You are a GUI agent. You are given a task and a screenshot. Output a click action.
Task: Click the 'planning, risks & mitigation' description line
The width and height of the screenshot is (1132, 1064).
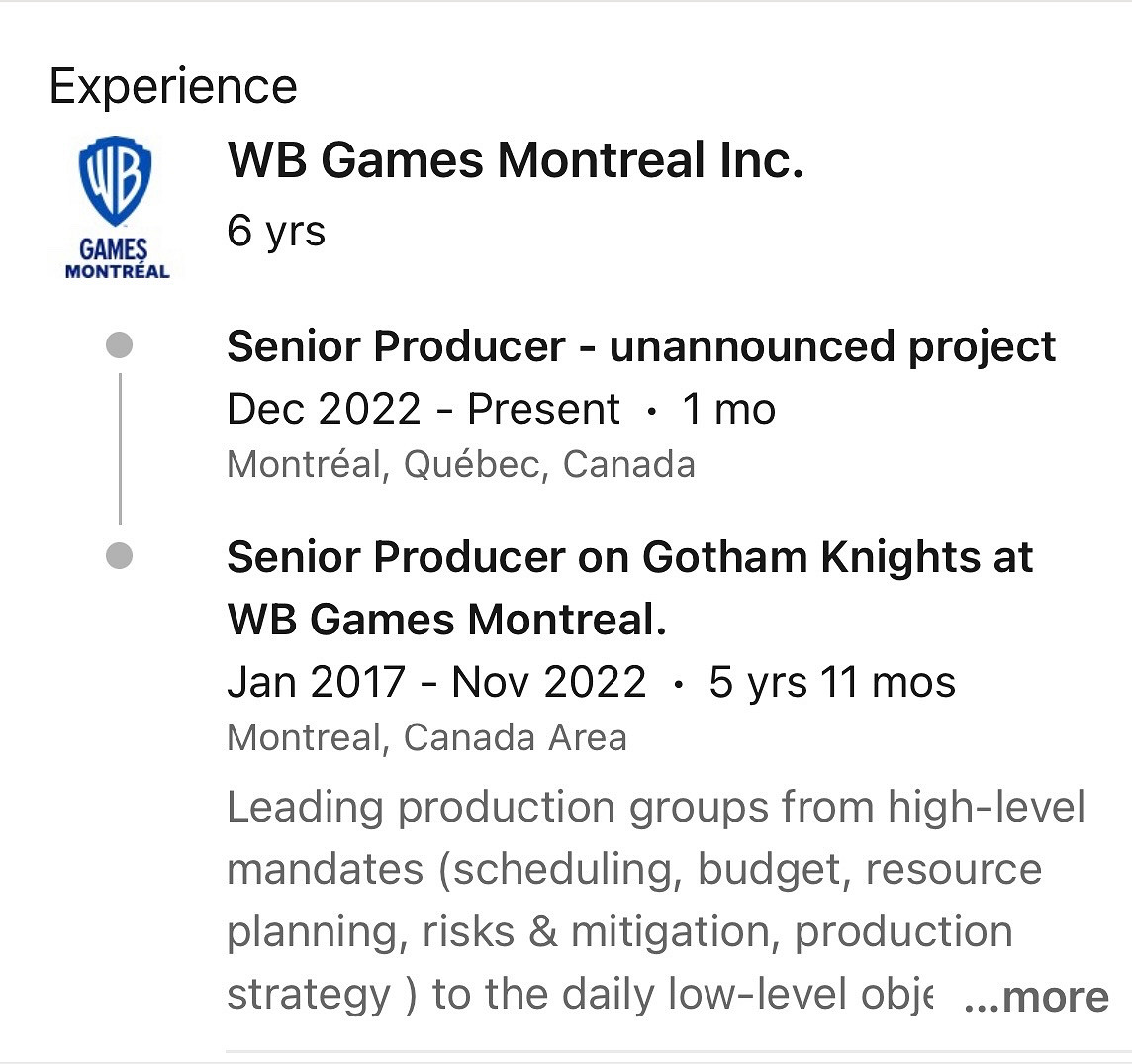pos(619,932)
